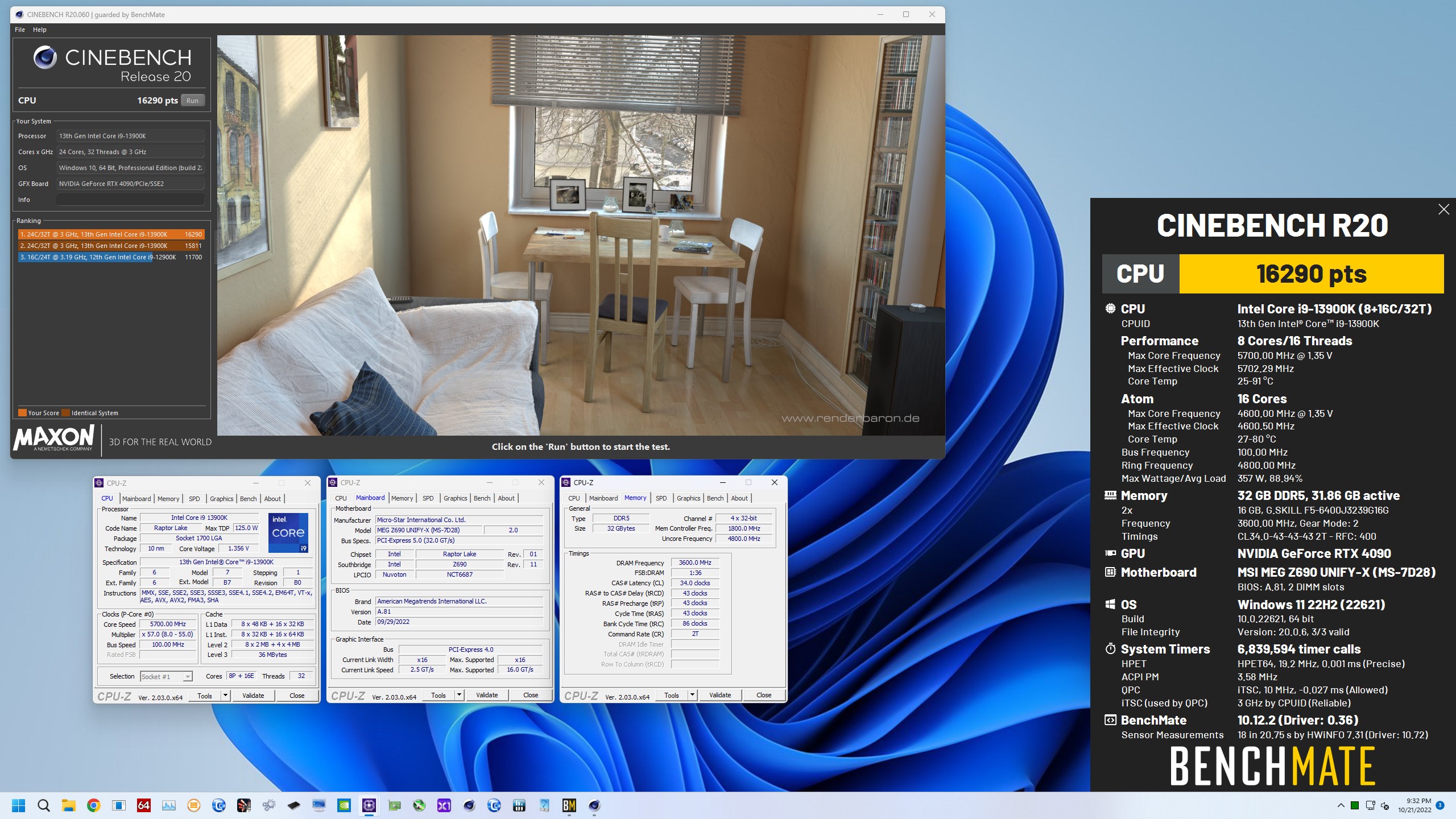Viewport: 1456px width, 819px height.
Task: Open the Socket #1 selection dropdown
Action: [x=166, y=676]
